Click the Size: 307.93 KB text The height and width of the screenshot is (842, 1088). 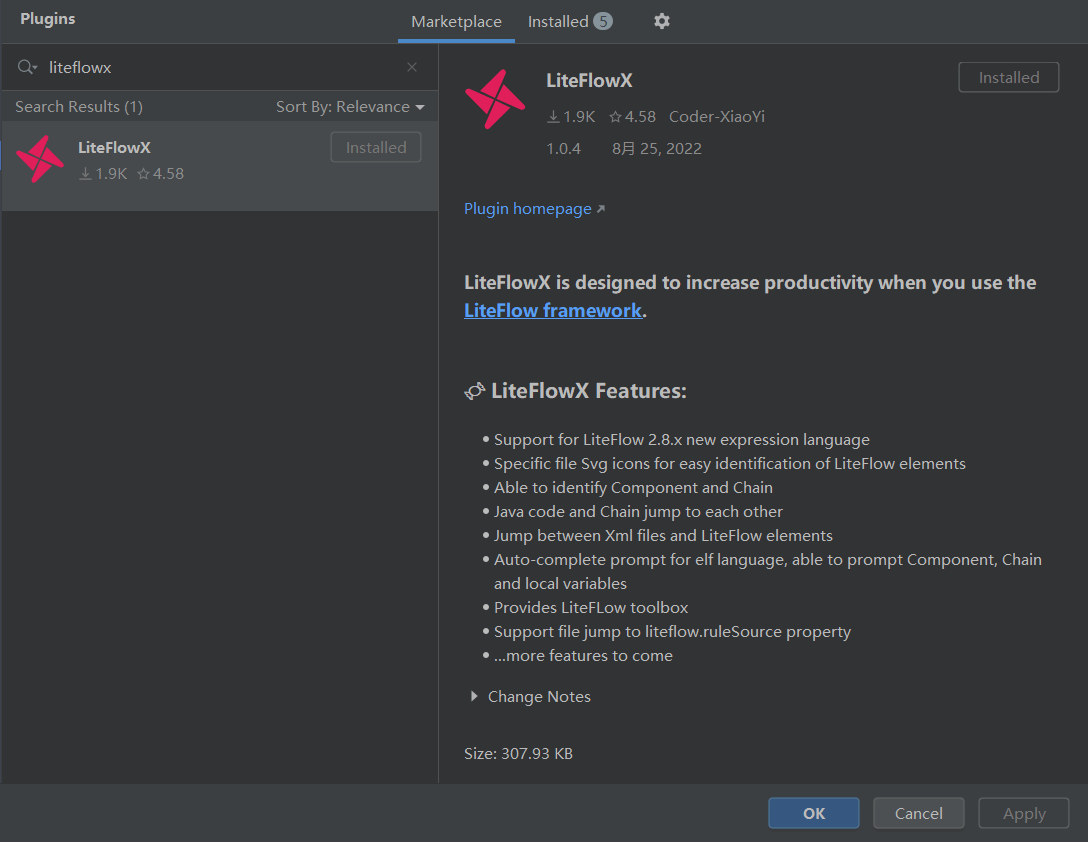click(518, 754)
